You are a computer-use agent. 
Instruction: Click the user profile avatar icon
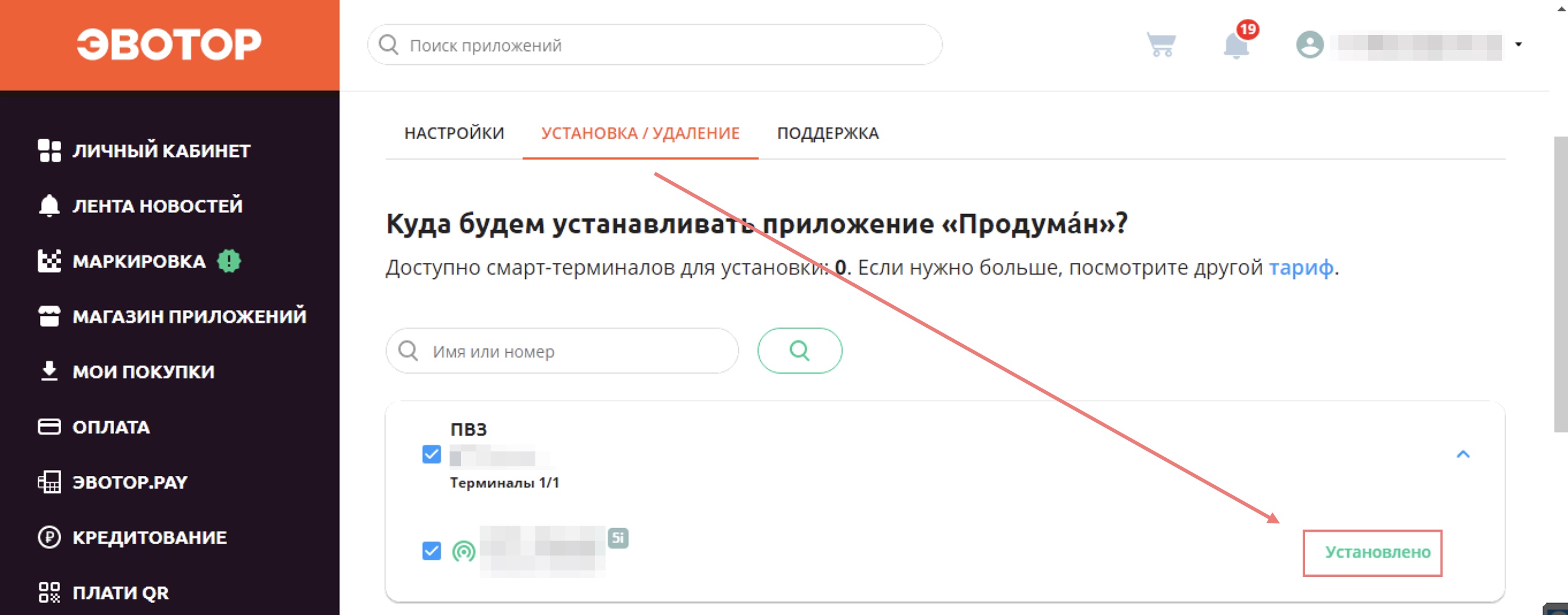click(x=1310, y=45)
